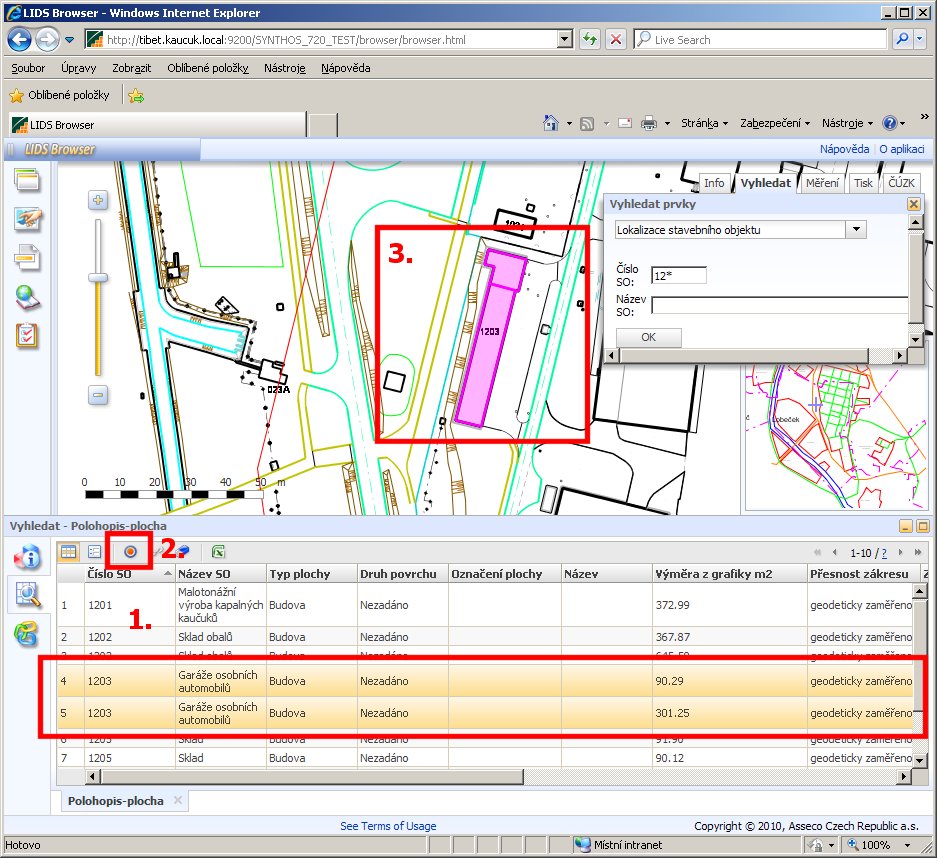Go back with the browser Back arrow
937x858 pixels.
[x=19, y=40]
